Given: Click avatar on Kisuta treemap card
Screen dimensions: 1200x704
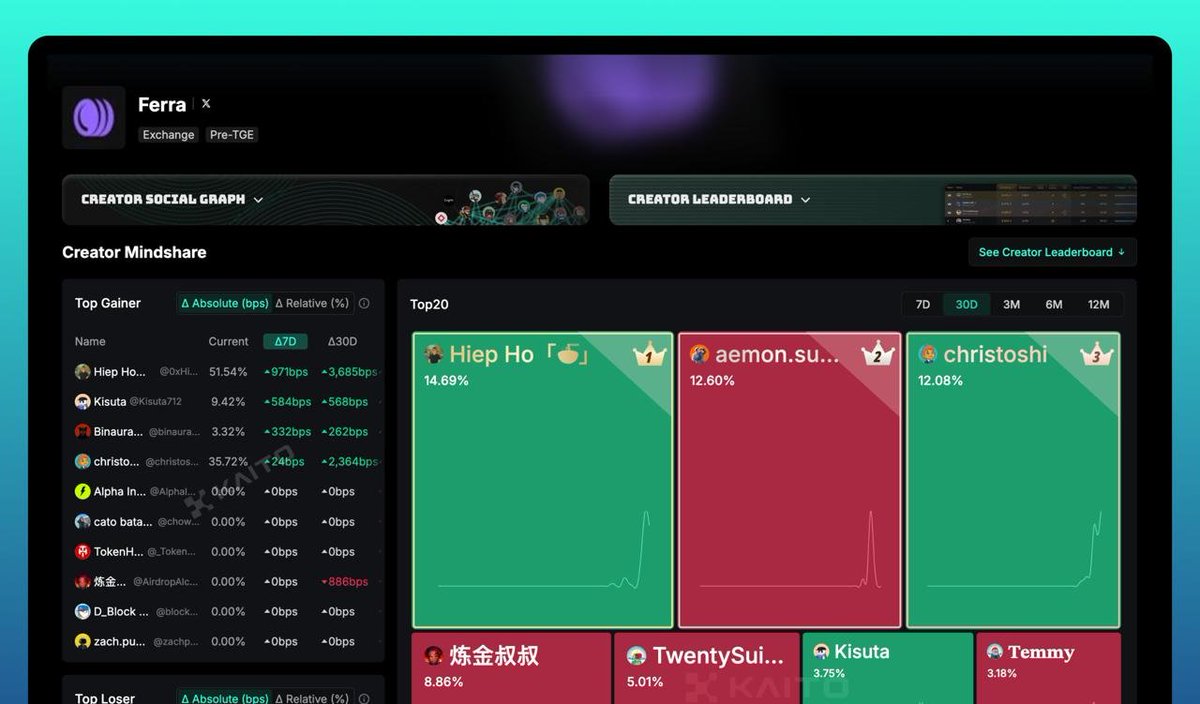Looking at the screenshot, I should tap(822, 652).
